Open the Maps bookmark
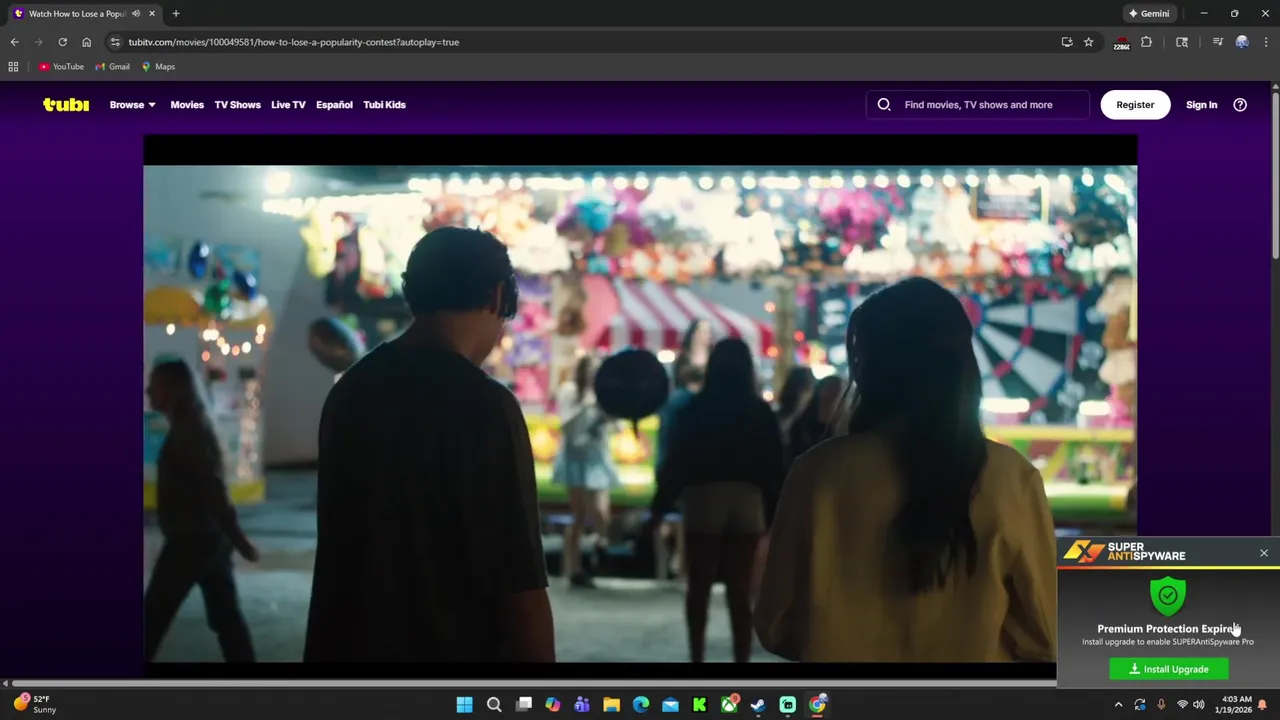The image size is (1280, 720). coord(158,67)
